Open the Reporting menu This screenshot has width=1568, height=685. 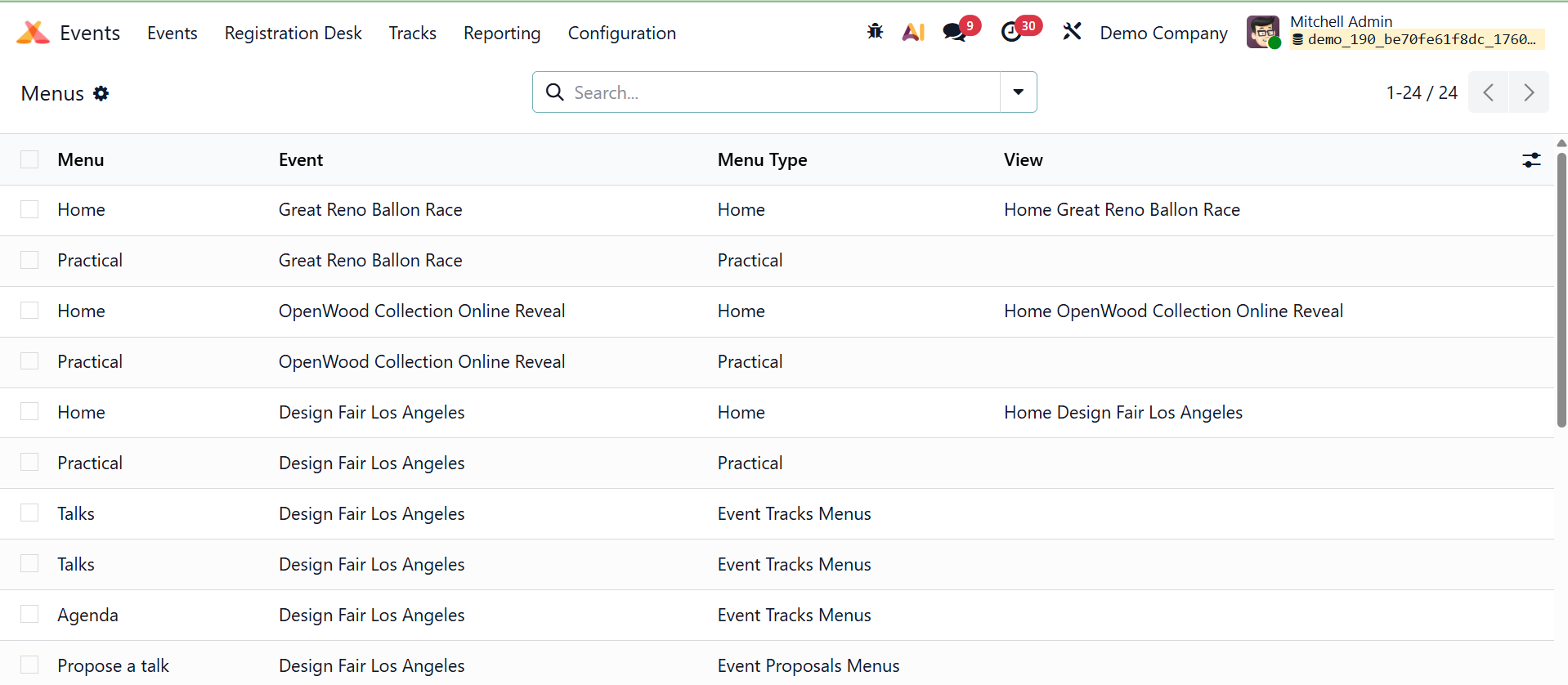click(x=502, y=33)
